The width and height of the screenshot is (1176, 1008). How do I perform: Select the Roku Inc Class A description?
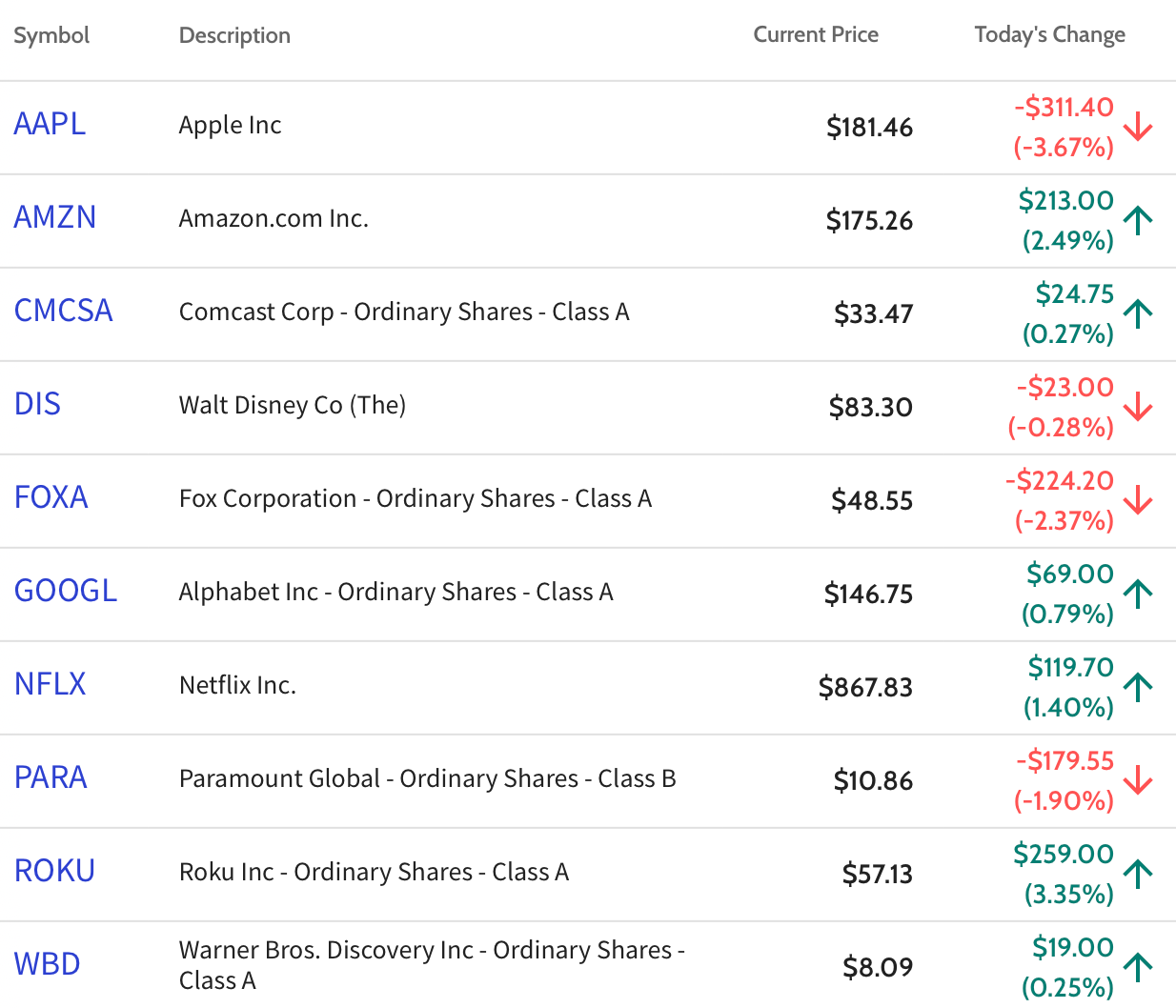(374, 872)
